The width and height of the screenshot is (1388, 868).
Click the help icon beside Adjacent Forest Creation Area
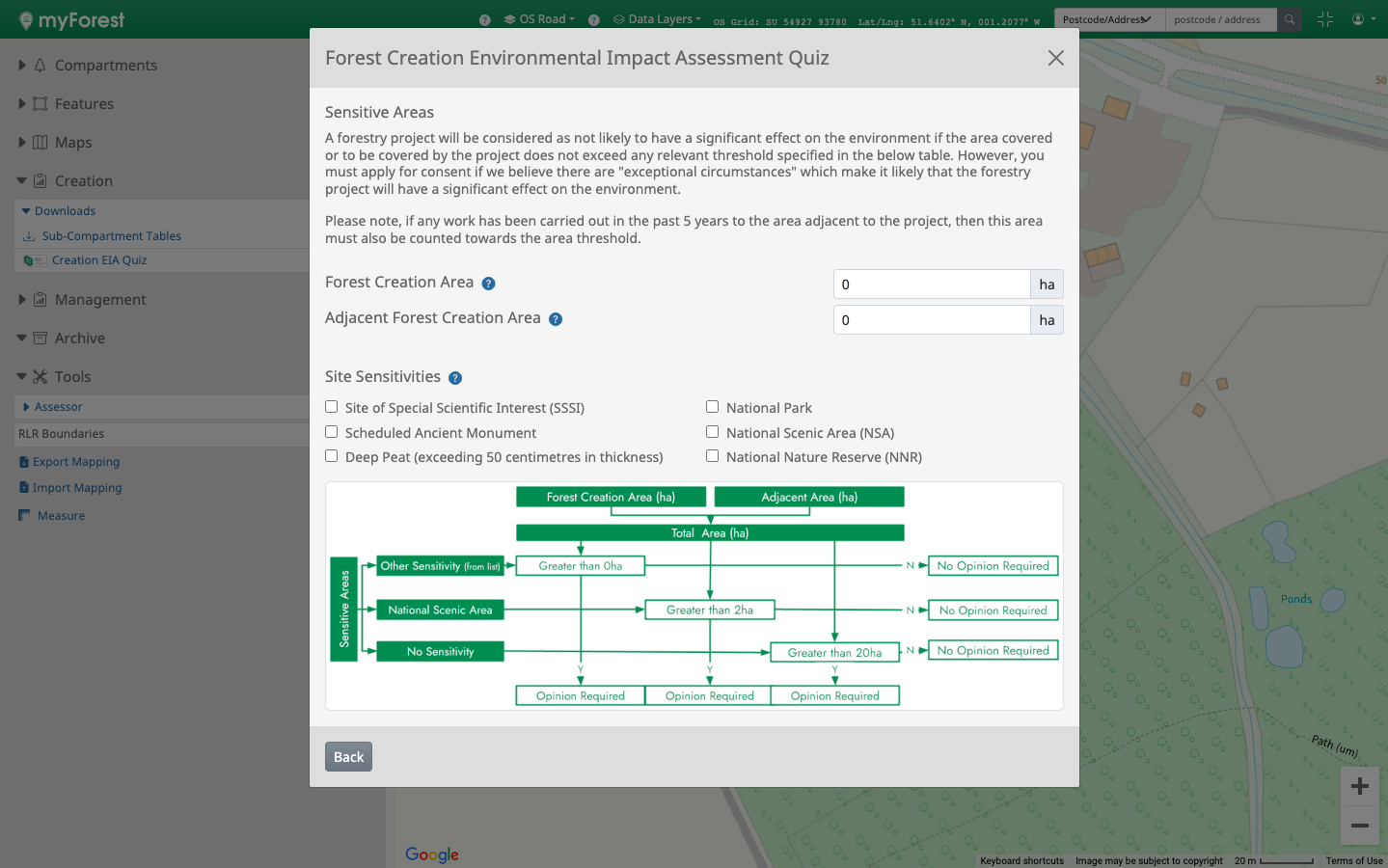[x=556, y=319]
